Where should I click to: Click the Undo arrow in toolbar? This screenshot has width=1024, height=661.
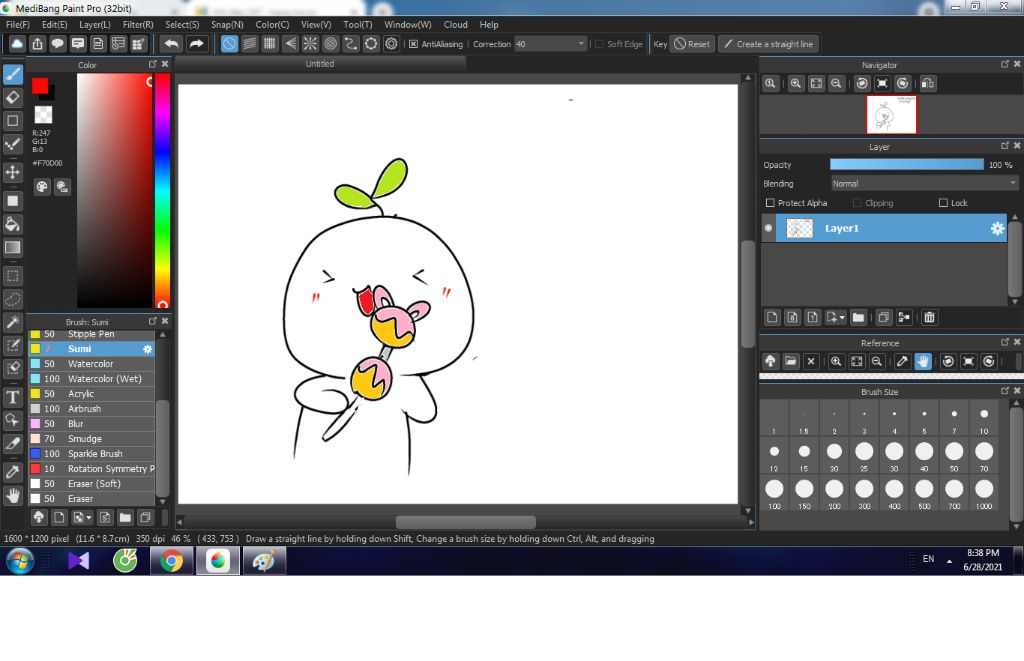[172, 44]
